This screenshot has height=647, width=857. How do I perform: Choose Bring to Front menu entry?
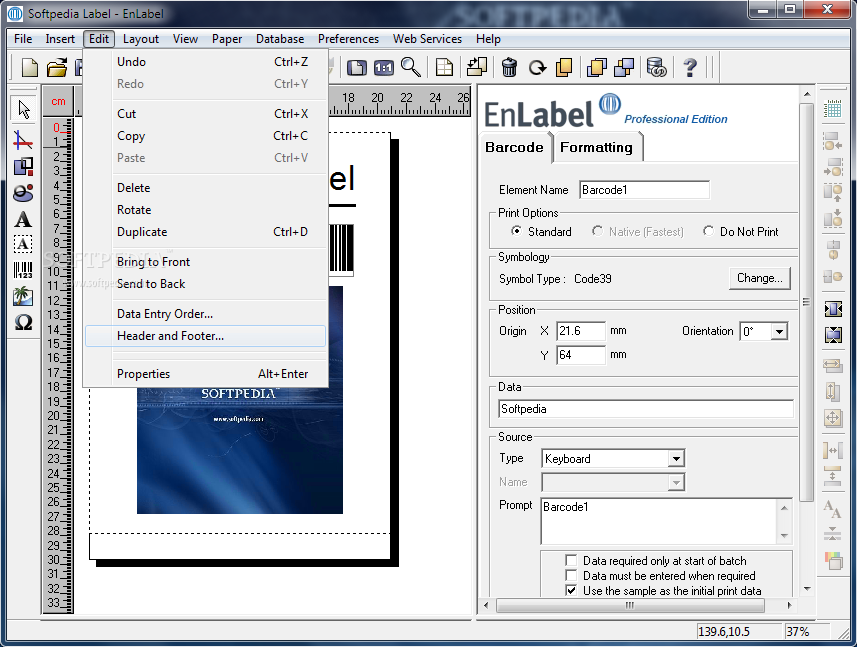[x=206, y=262]
